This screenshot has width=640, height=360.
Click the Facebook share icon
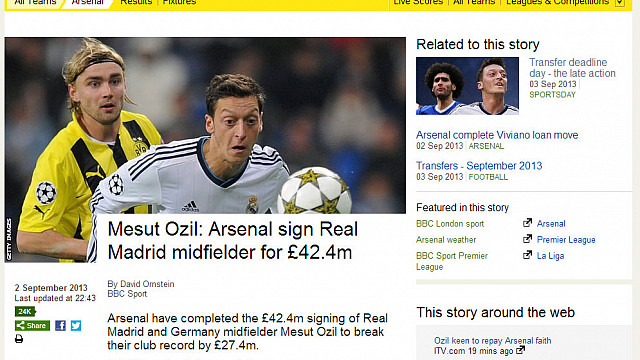[x=60, y=325]
